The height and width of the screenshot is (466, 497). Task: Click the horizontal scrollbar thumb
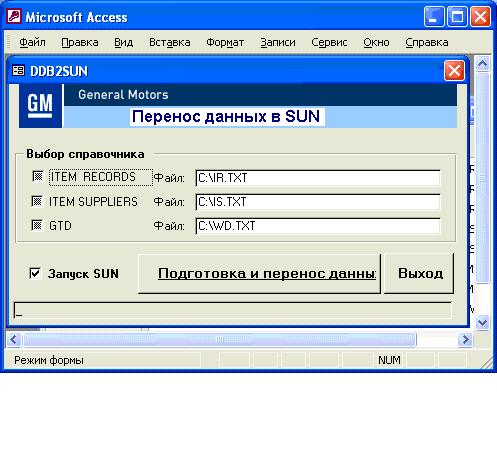(x=220, y=340)
